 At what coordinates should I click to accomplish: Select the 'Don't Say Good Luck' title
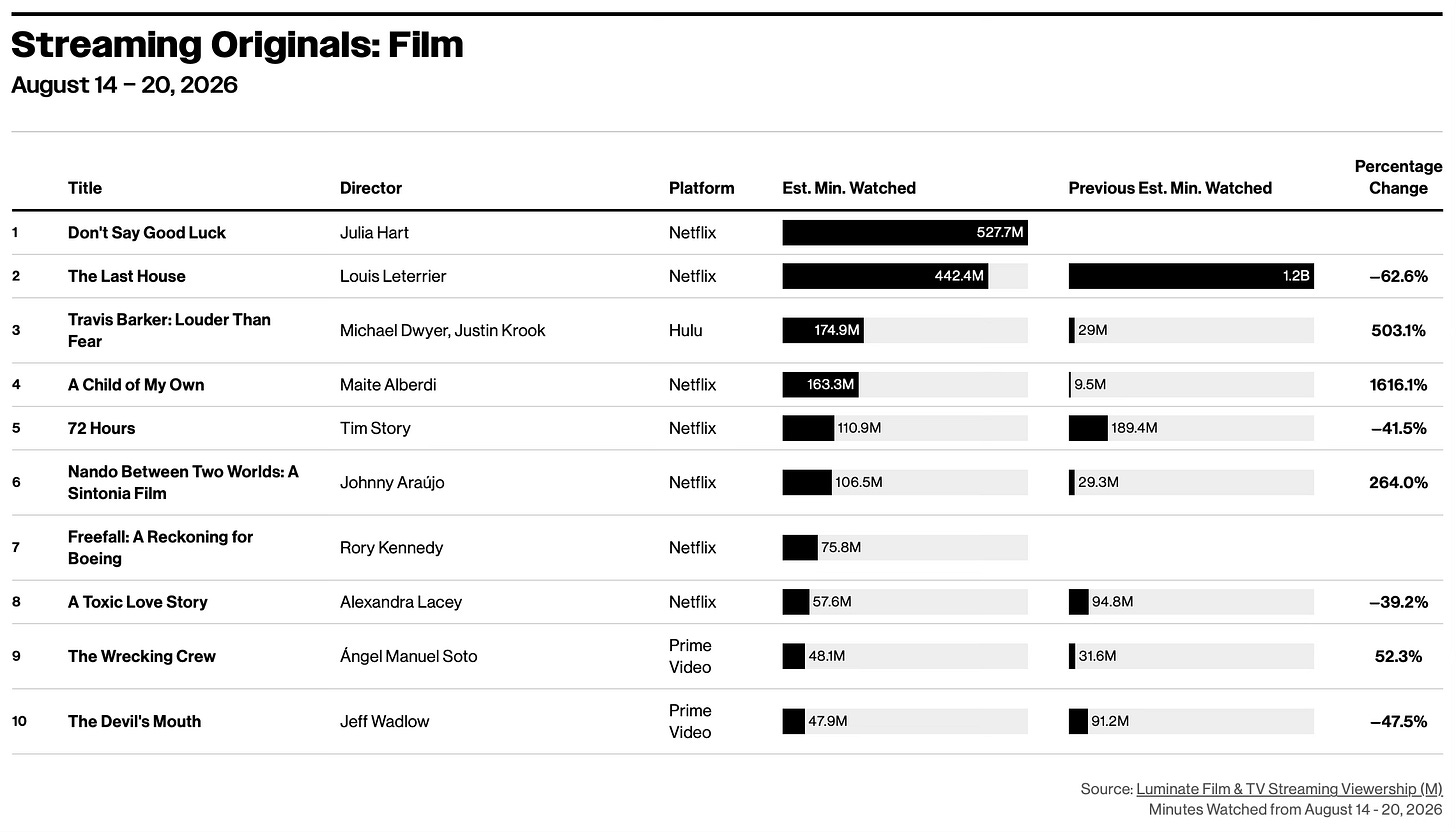pos(147,233)
